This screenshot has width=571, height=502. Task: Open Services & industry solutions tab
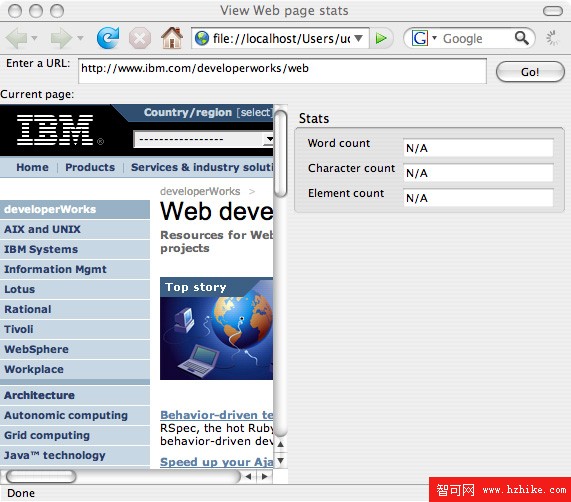click(202, 167)
